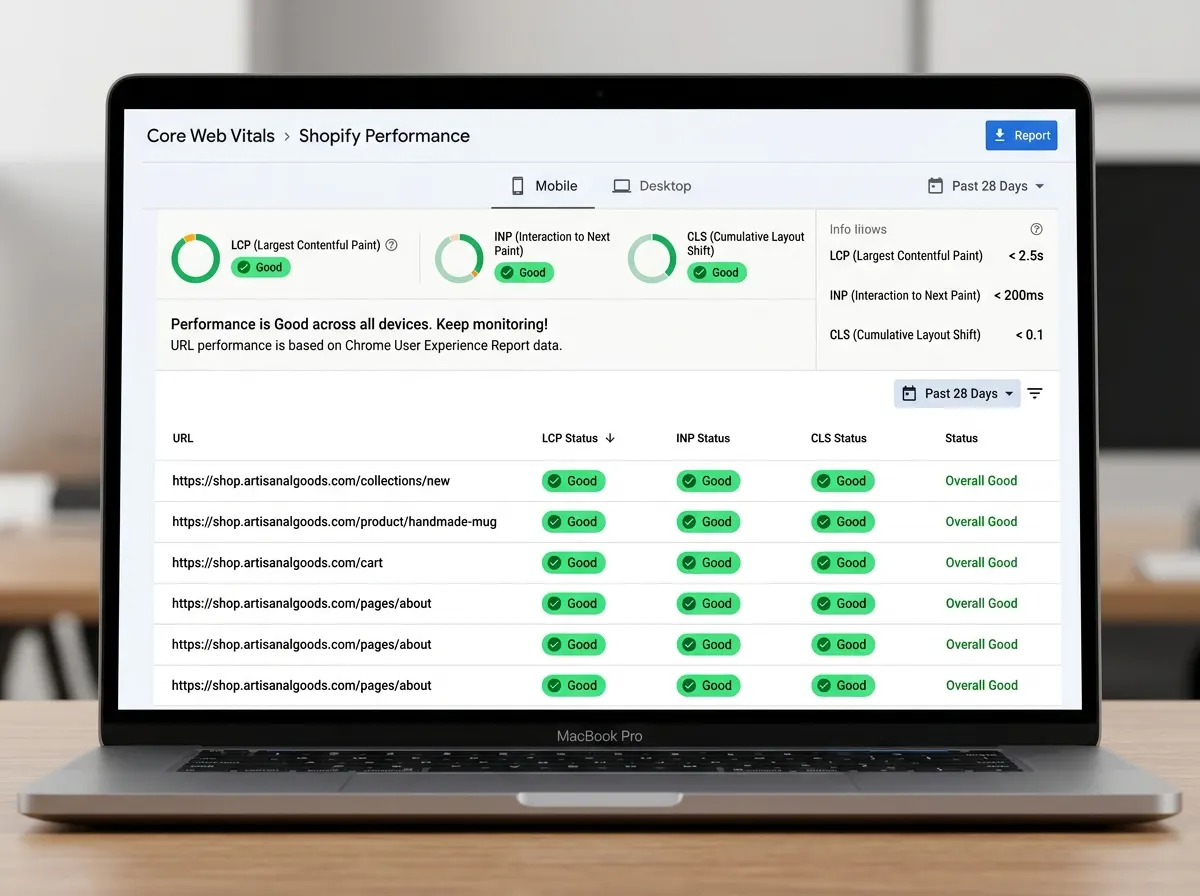Open the /cart URL row
This screenshot has height=896, width=1200.
[607, 563]
